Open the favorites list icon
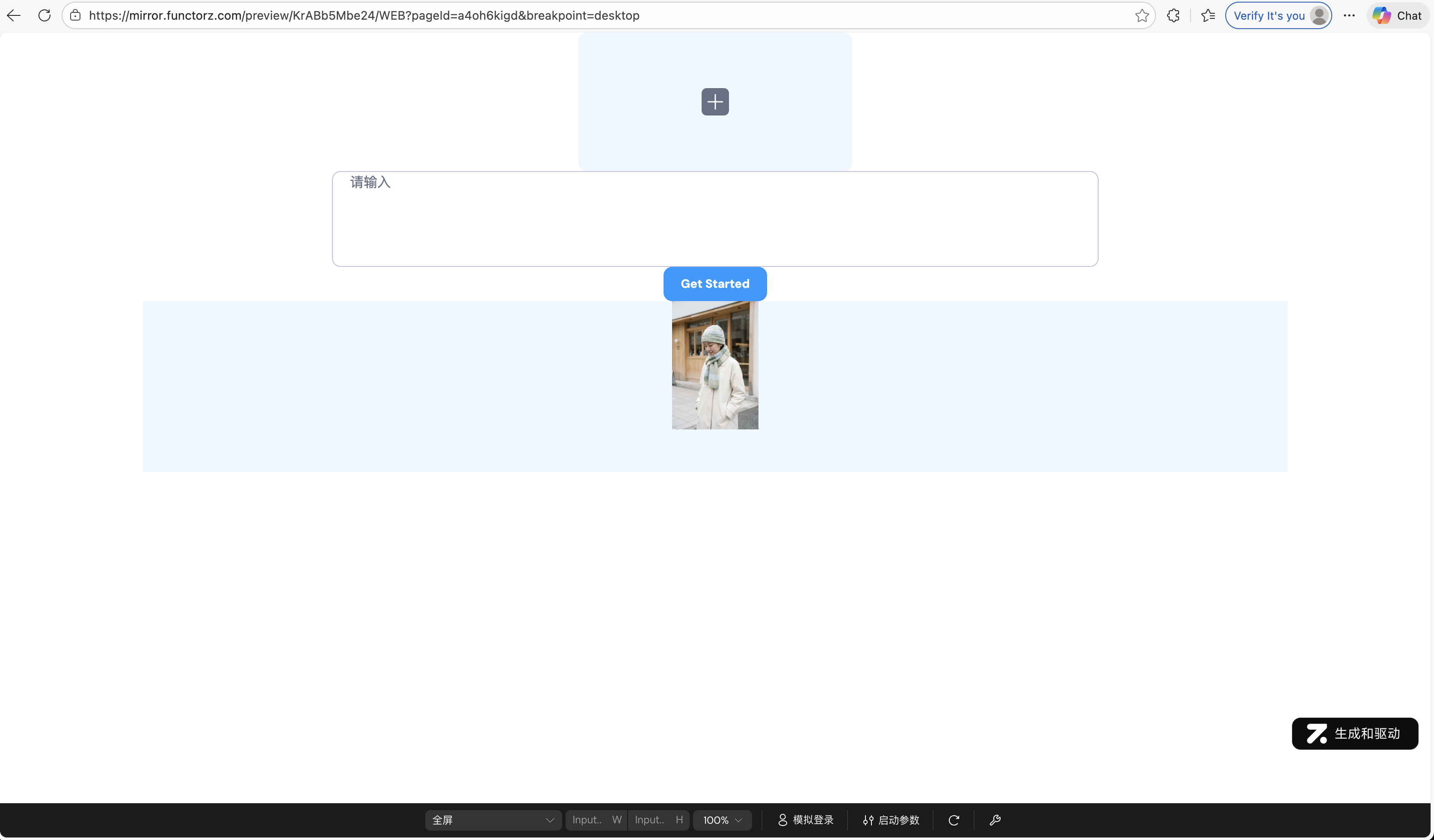Image resolution: width=1434 pixels, height=840 pixels. [1208, 15]
